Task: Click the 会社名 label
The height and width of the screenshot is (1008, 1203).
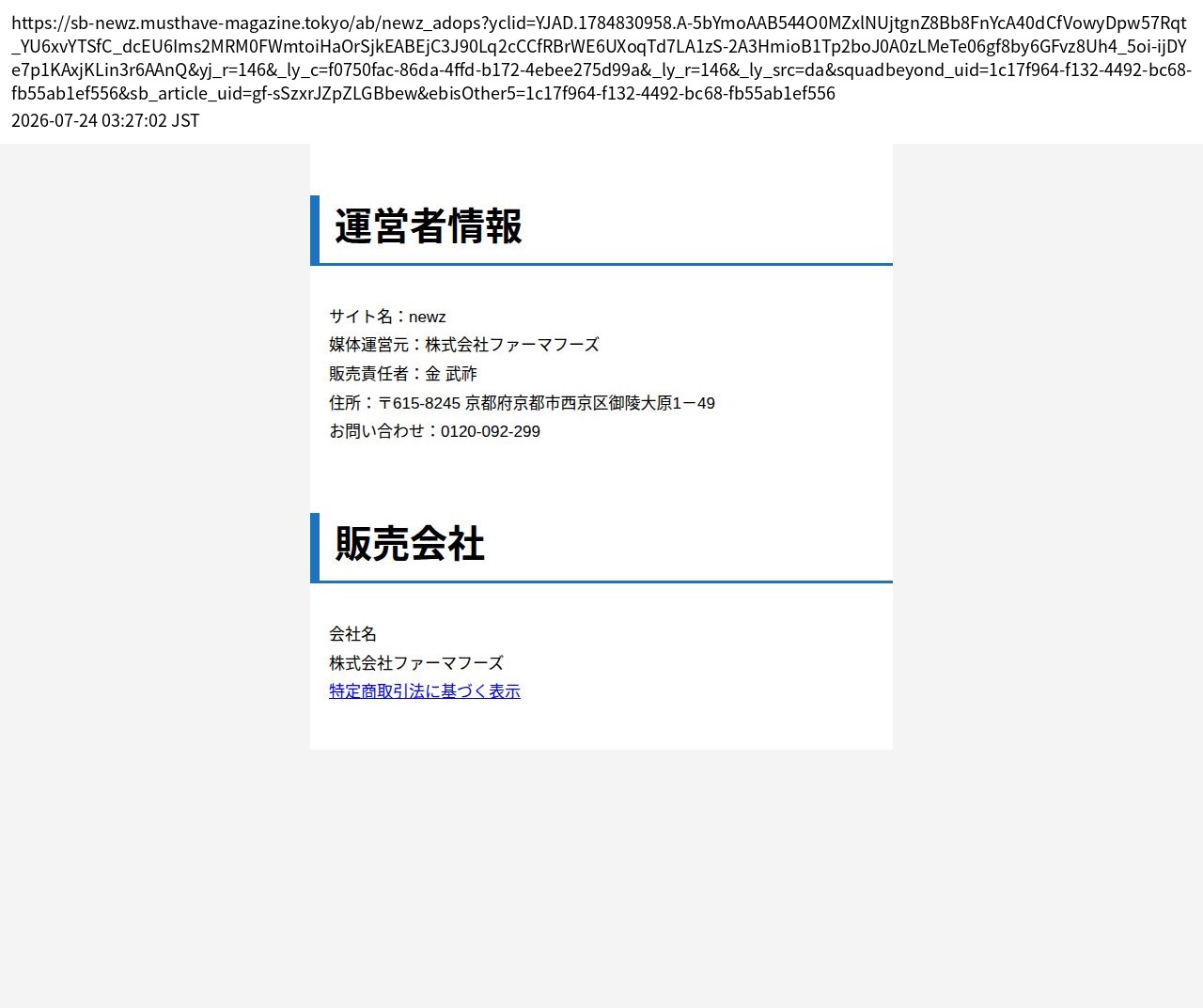Action: click(352, 634)
